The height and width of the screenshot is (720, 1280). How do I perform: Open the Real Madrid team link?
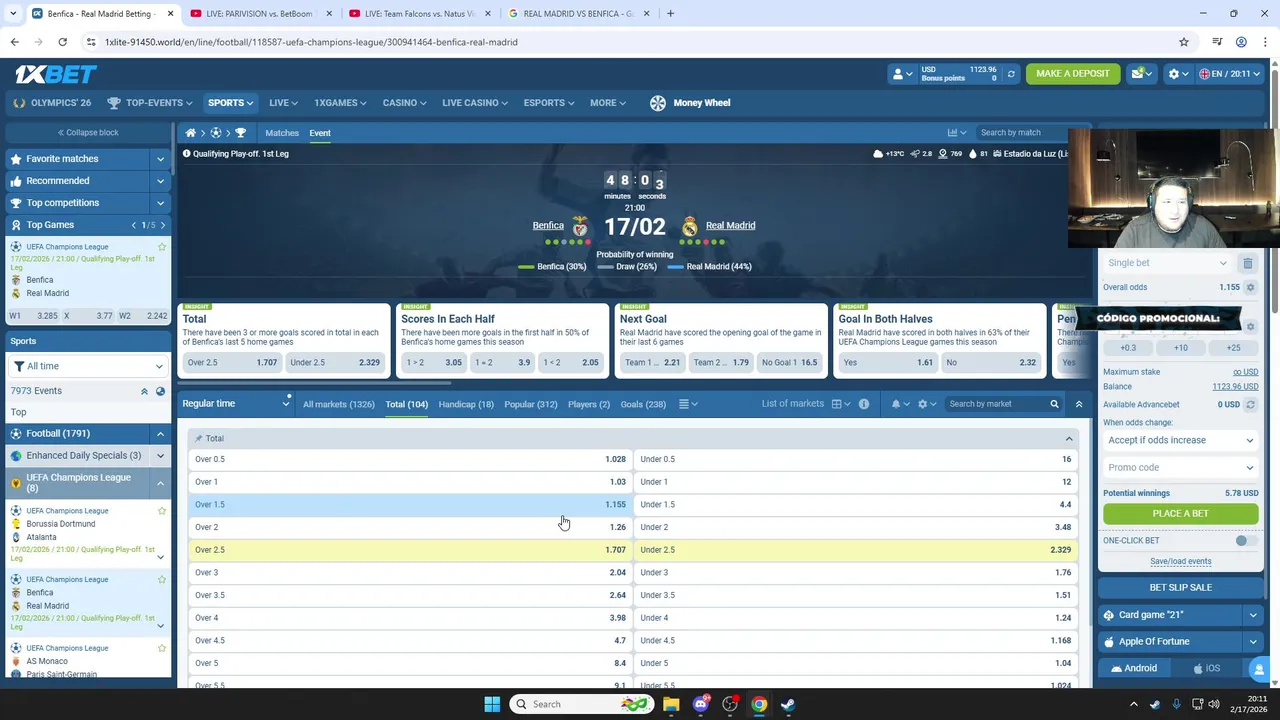coord(730,226)
